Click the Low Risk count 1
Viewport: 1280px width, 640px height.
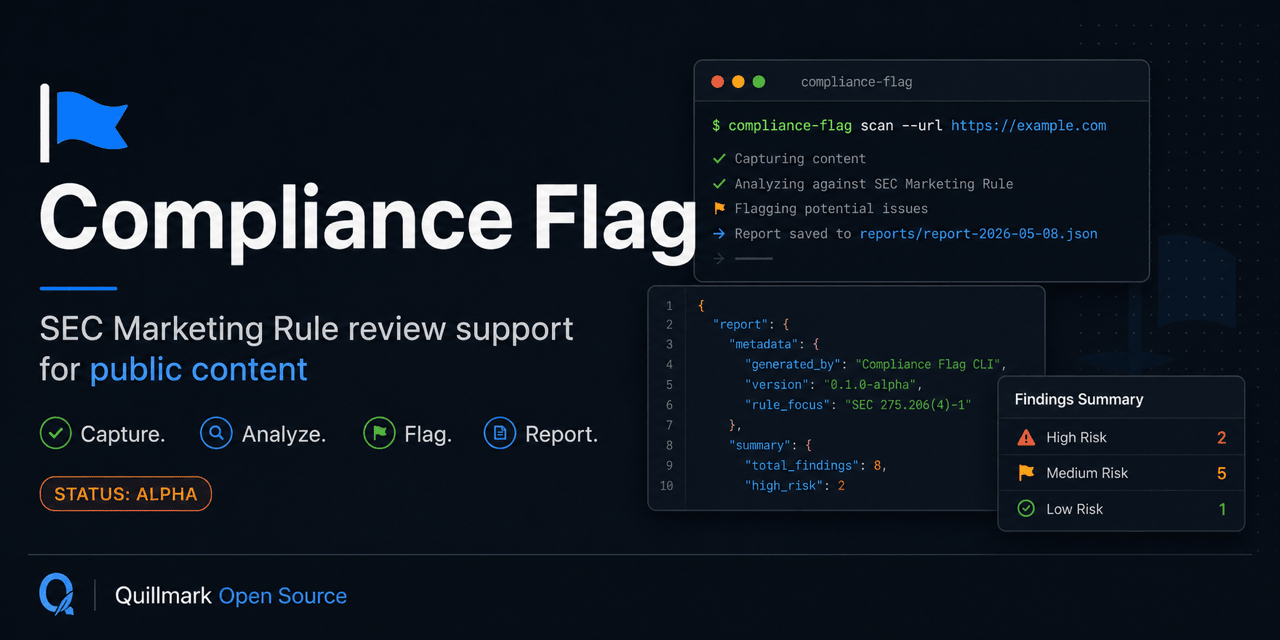1222,509
